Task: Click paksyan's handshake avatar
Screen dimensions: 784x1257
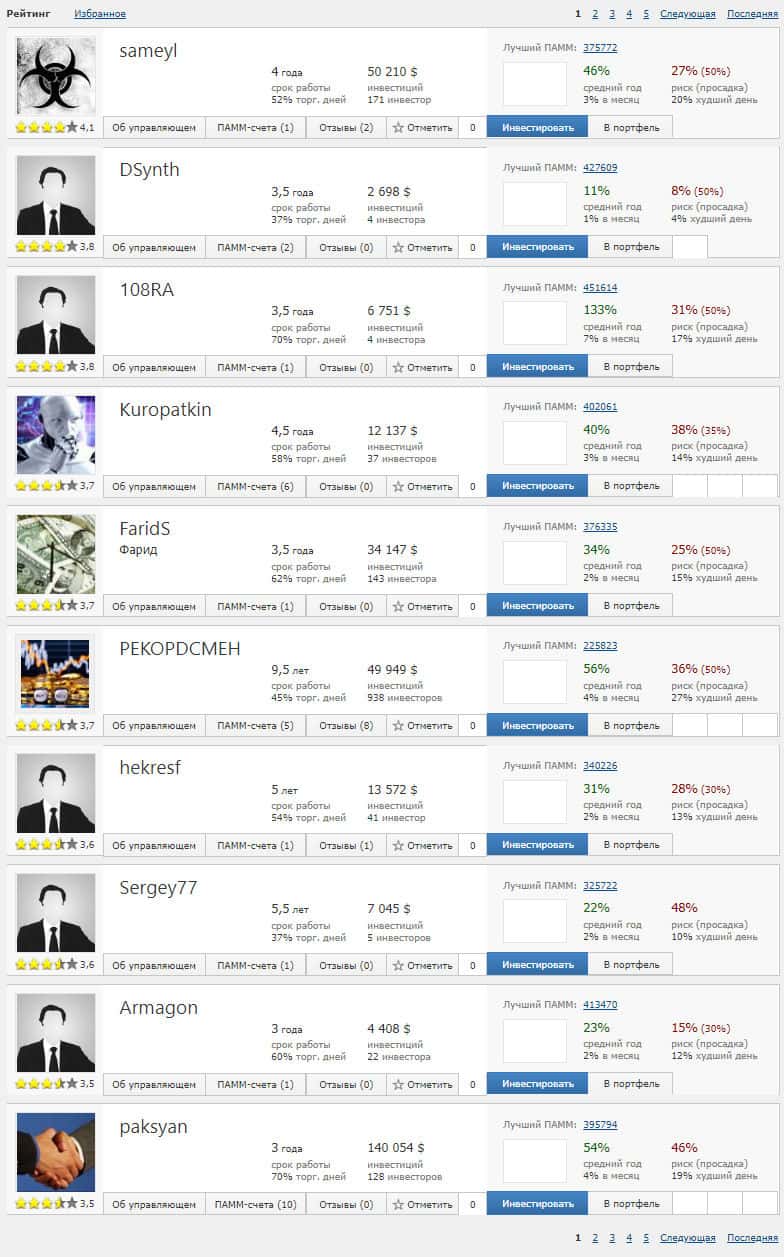Action: (x=56, y=1152)
